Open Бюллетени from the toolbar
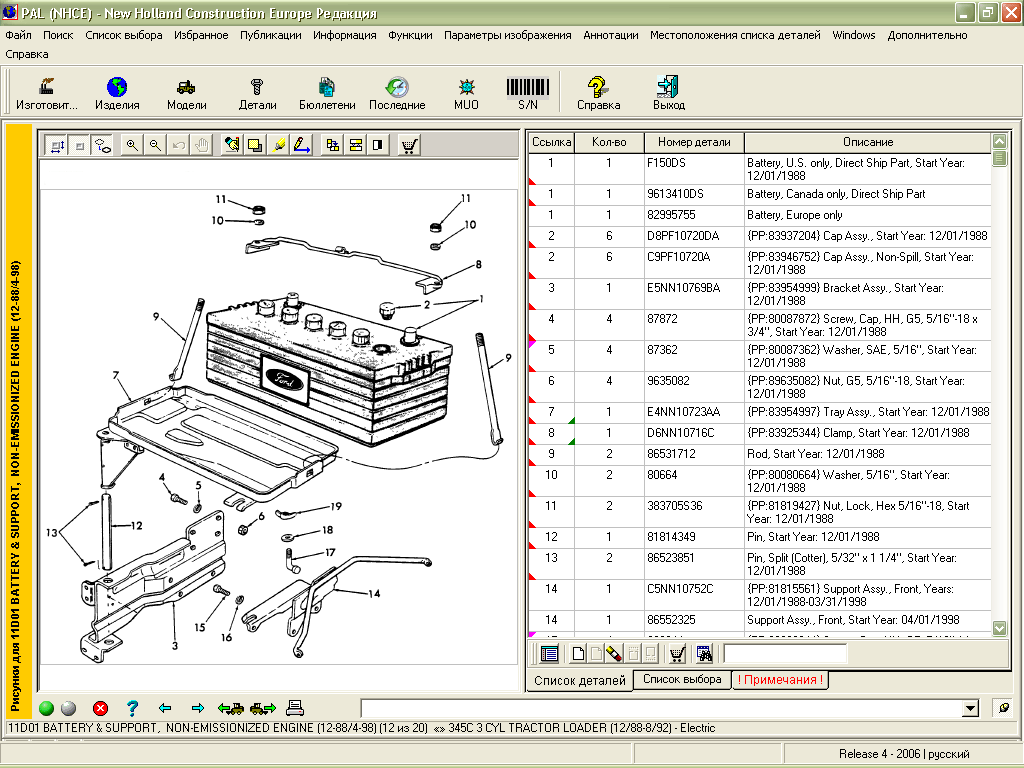Image resolution: width=1024 pixels, height=768 pixels. pos(327,93)
